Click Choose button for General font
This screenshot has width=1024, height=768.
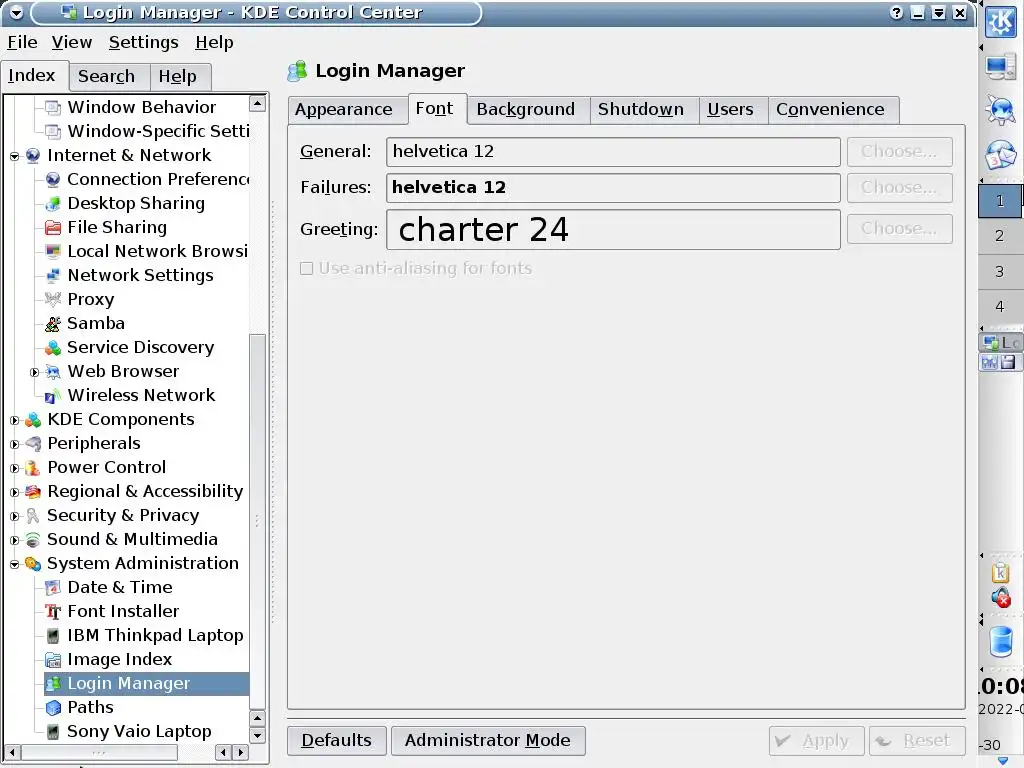(899, 152)
